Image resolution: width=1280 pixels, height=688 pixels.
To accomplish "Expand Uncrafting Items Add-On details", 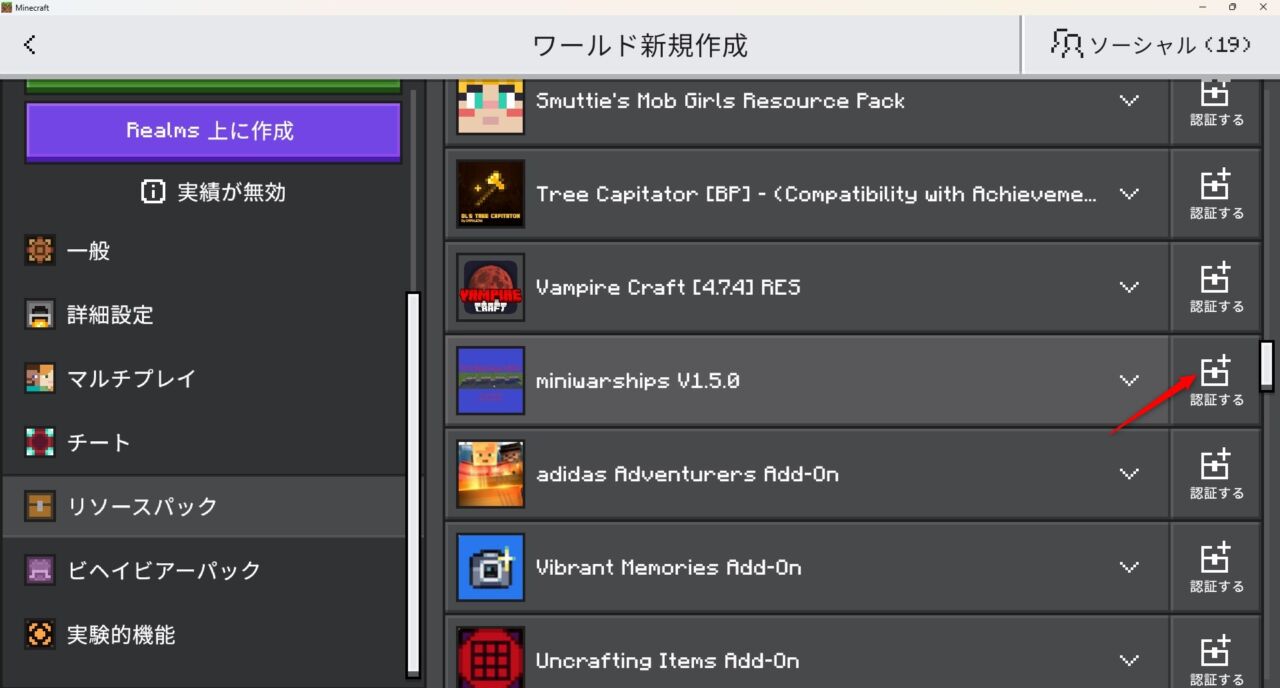I will pos(1130,660).
